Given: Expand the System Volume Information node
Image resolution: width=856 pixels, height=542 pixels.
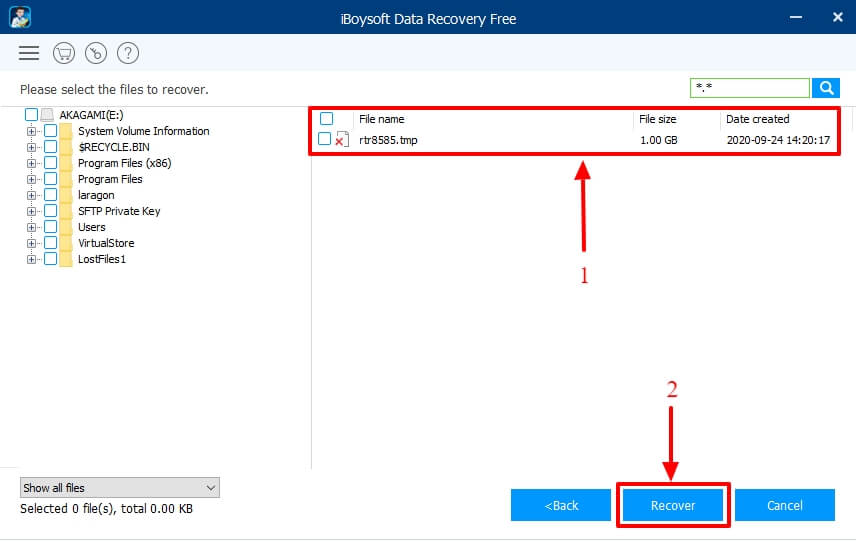Looking at the screenshot, I should coord(32,131).
